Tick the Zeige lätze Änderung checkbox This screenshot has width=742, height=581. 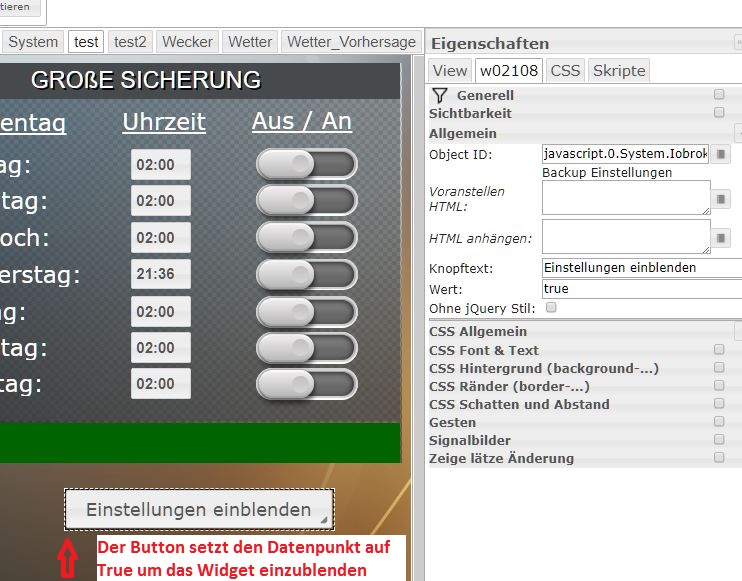(719, 458)
